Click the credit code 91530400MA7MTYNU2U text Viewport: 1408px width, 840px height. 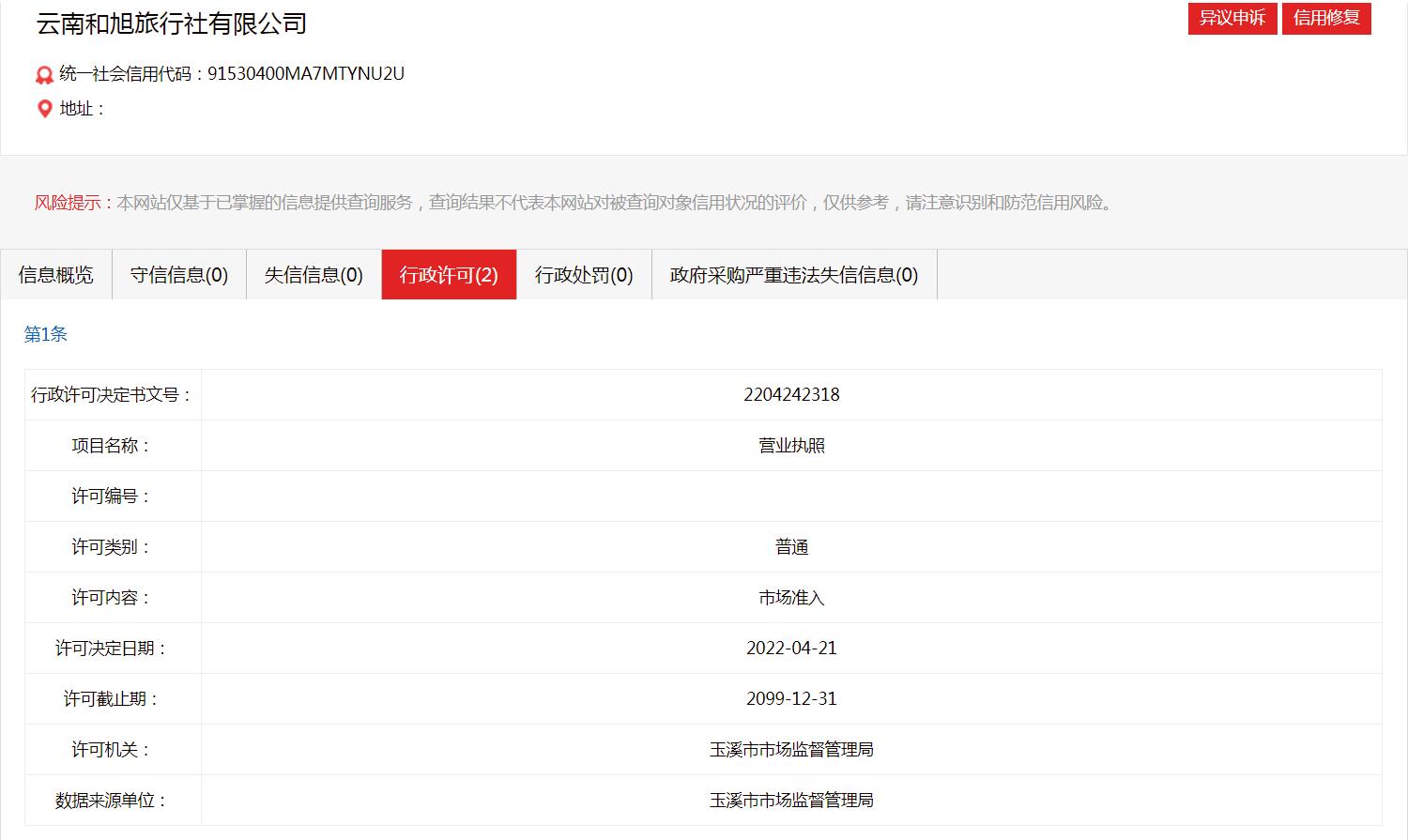pyautogui.click(x=305, y=74)
